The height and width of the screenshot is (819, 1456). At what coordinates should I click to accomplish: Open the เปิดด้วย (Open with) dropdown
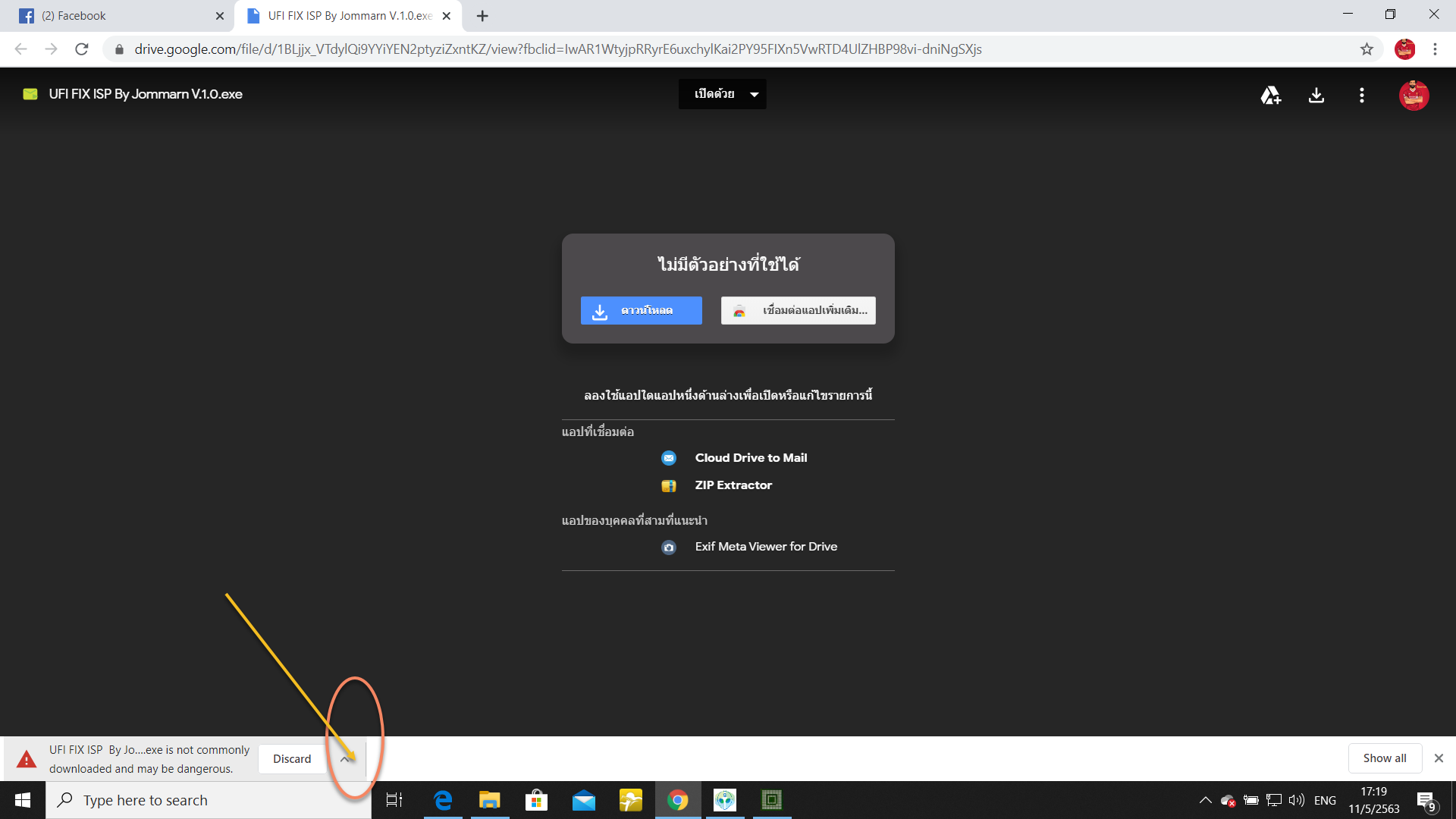(722, 94)
